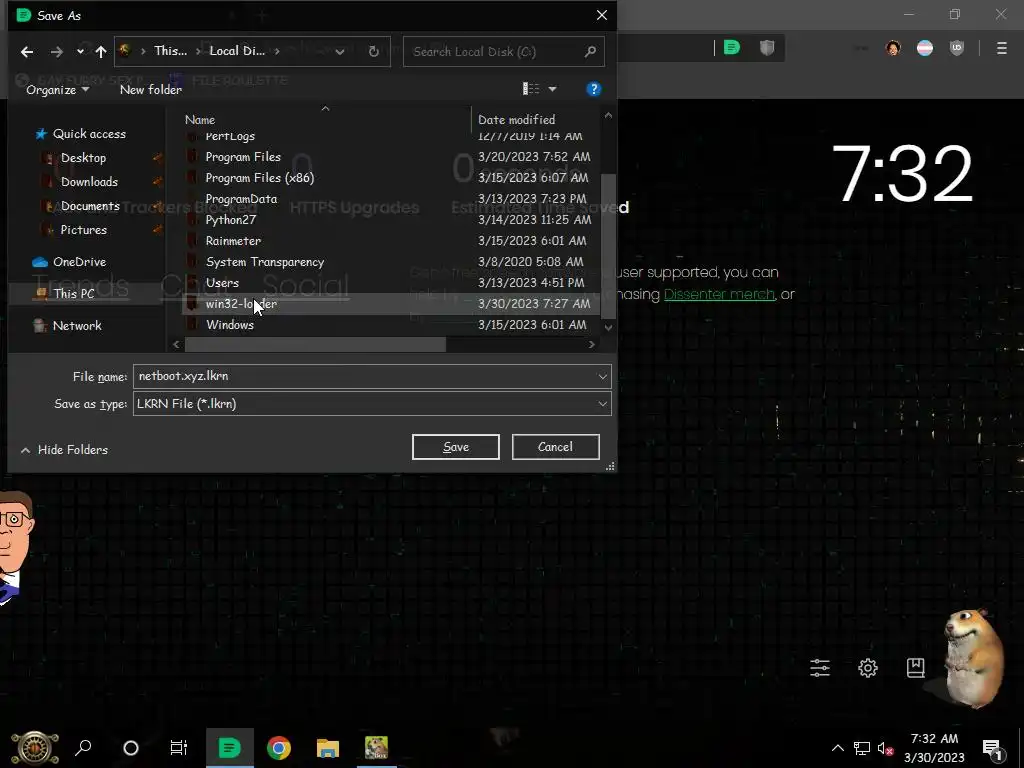This screenshot has width=1024, height=768.
Task: Click scroll right arrow of file list
Action: (592, 344)
